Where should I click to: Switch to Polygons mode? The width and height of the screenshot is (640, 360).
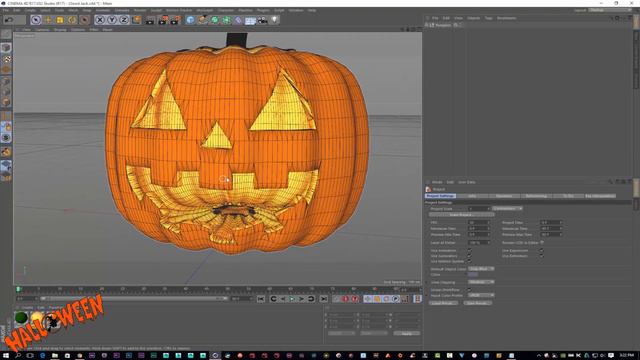coord(6,102)
